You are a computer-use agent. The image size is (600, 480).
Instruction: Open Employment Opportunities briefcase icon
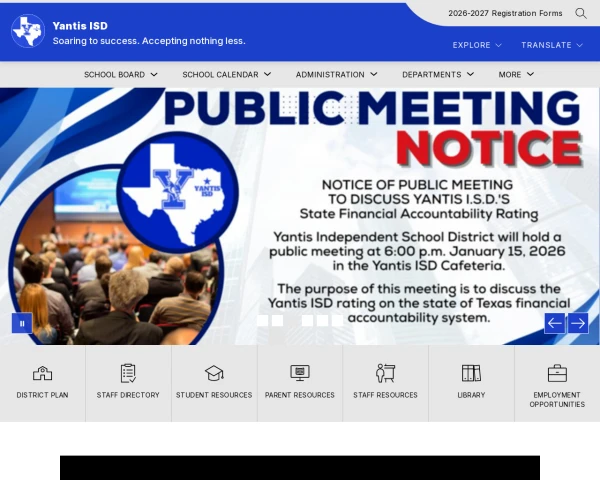[x=557, y=373]
